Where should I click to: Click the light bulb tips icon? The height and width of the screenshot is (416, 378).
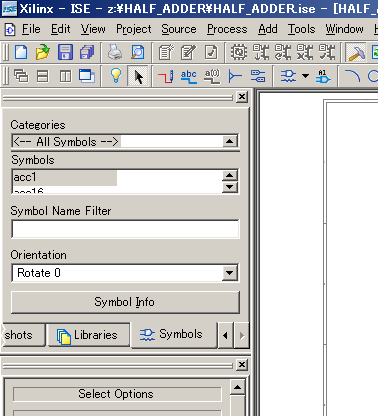(116, 76)
